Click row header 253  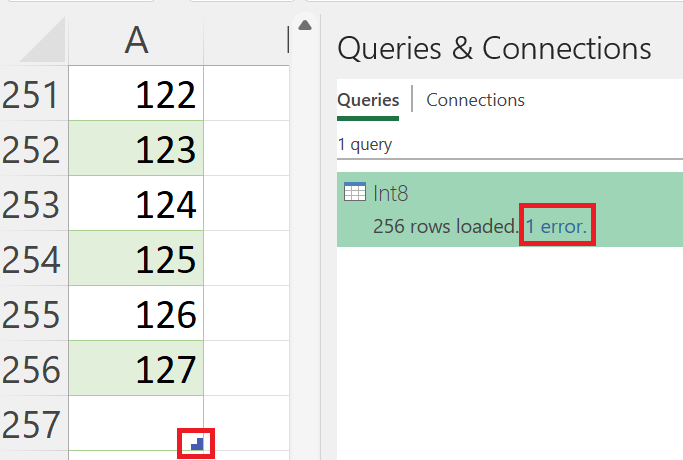click(x=34, y=205)
